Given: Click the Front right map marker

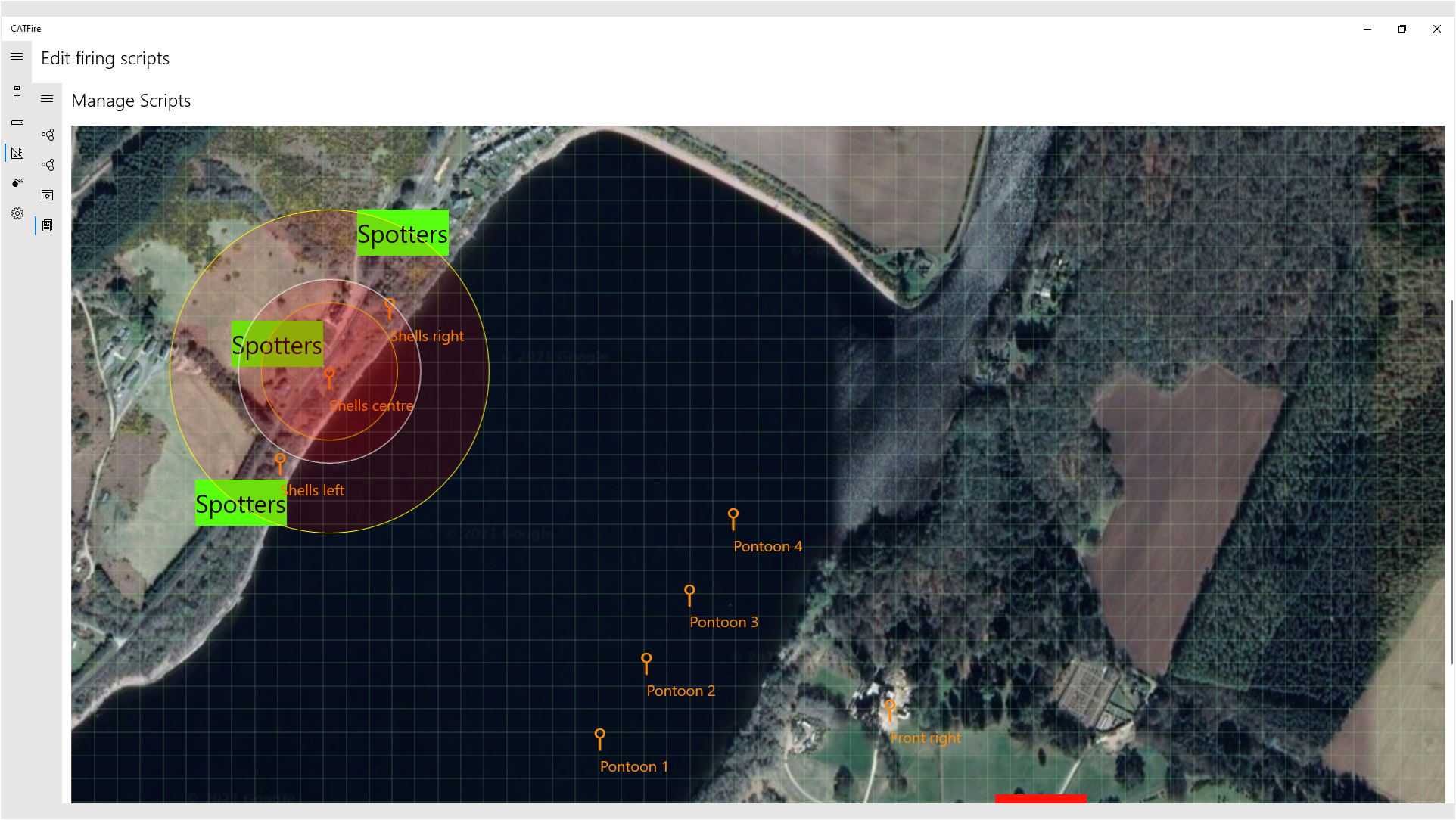Looking at the screenshot, I should (890, 710).
